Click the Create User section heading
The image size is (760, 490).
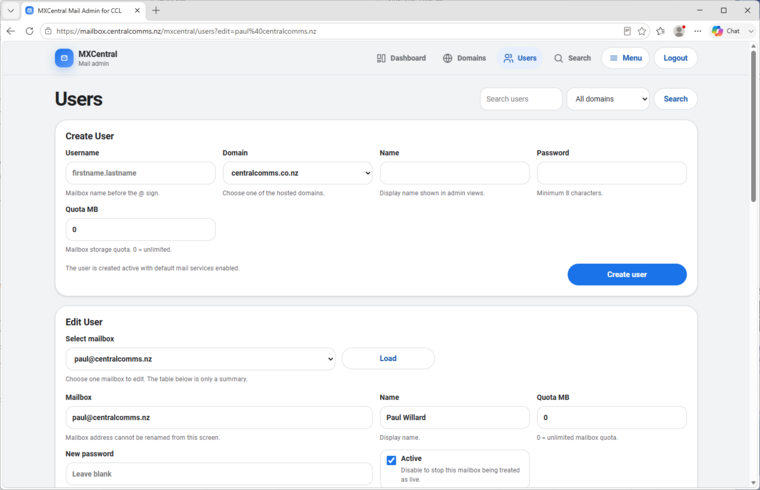pyautogui.click(x=90, y=136)
